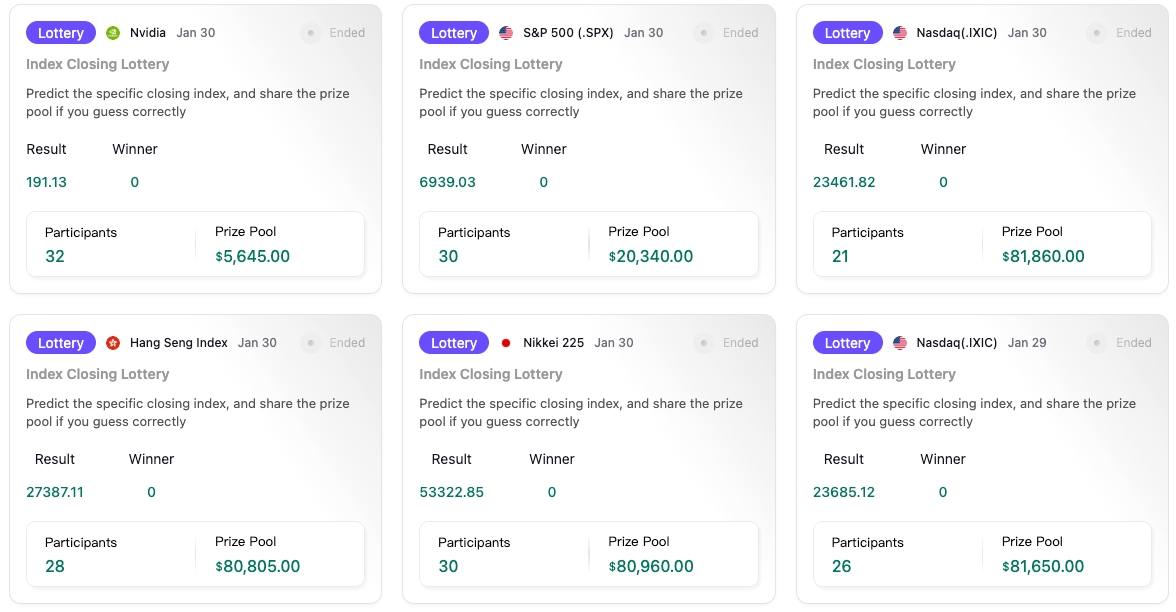This screenshot has width=1176, height=612.
Task: Click the Lottery badge on Hang Seng Index card
Action: 61,343
